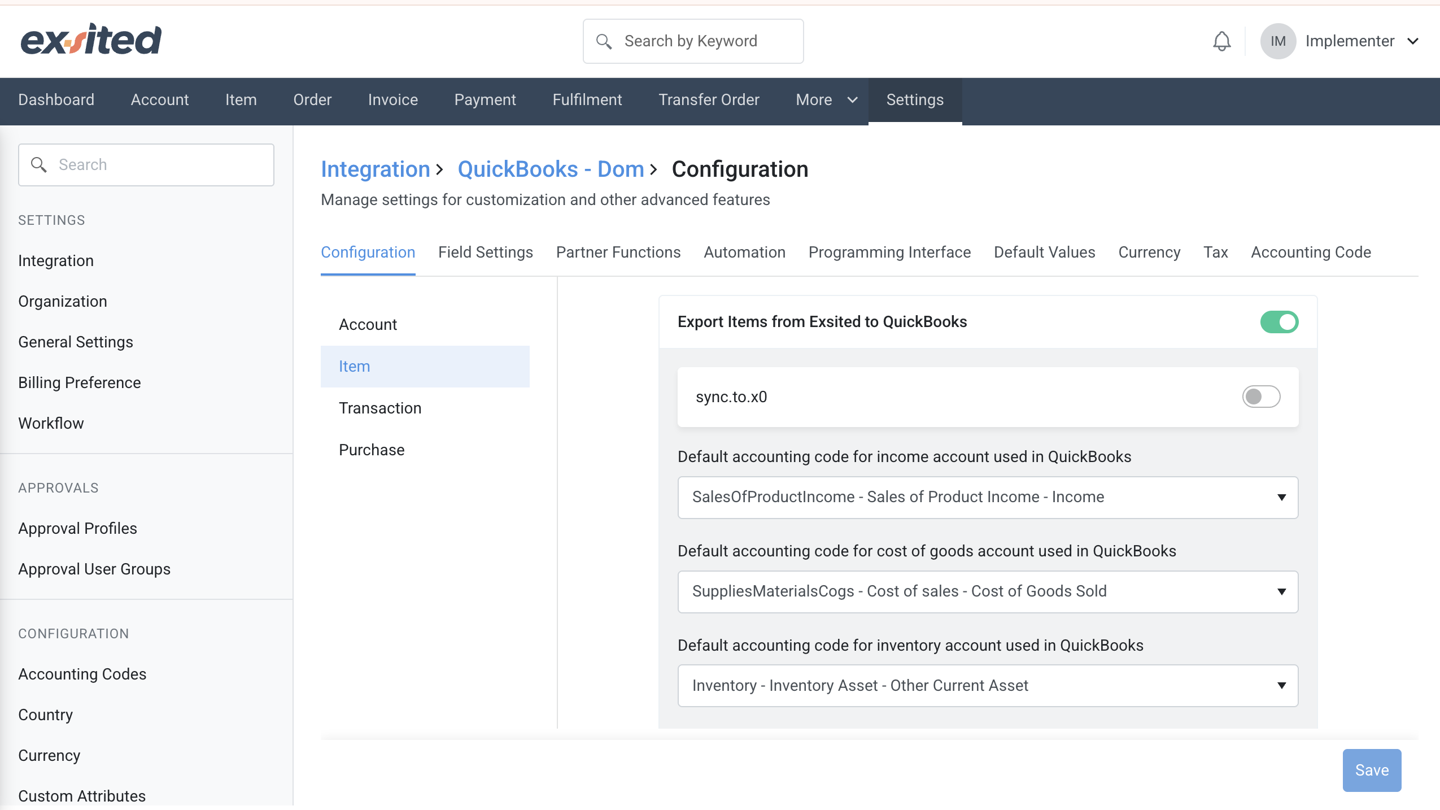Click the Implementer user name
1440x810 pixels.
pyautogui.click(x=1350, y=41)
